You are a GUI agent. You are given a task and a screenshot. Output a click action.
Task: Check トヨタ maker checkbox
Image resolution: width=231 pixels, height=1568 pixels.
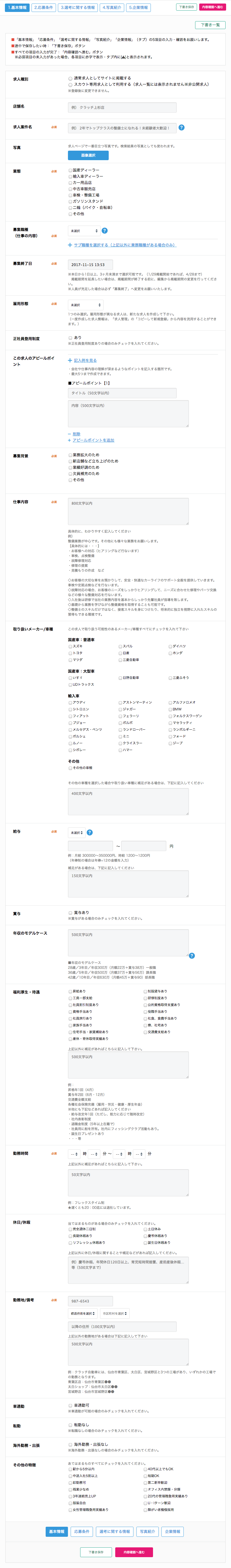[x=70, y=653]
